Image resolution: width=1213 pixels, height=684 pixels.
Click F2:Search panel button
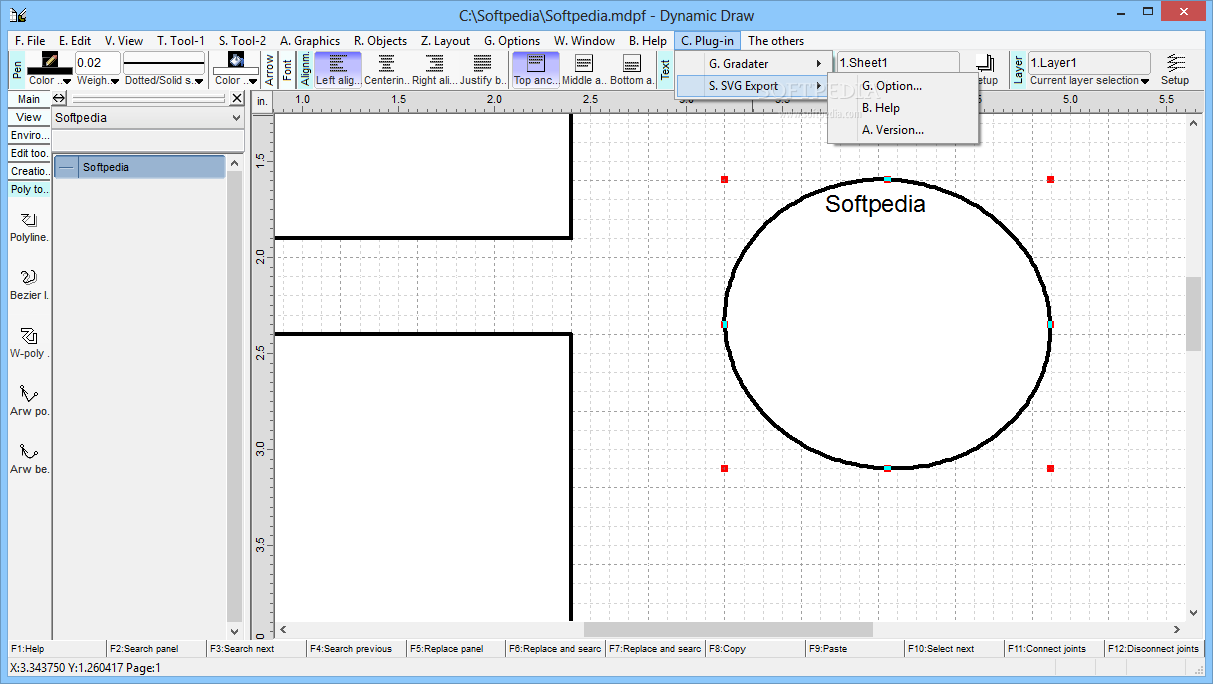coord(156,649)
